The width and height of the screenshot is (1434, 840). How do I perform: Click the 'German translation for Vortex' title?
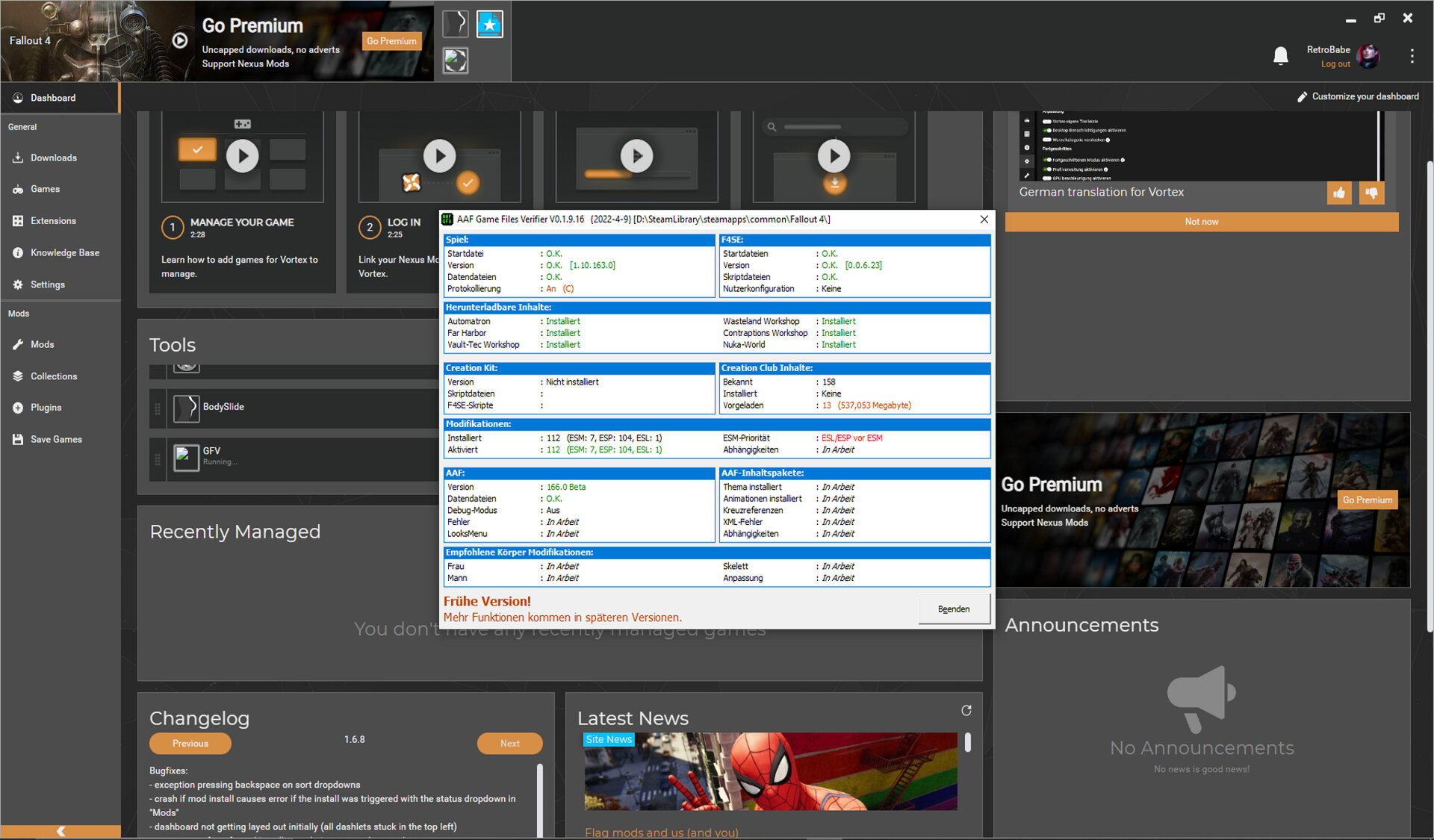[1102, 192]
